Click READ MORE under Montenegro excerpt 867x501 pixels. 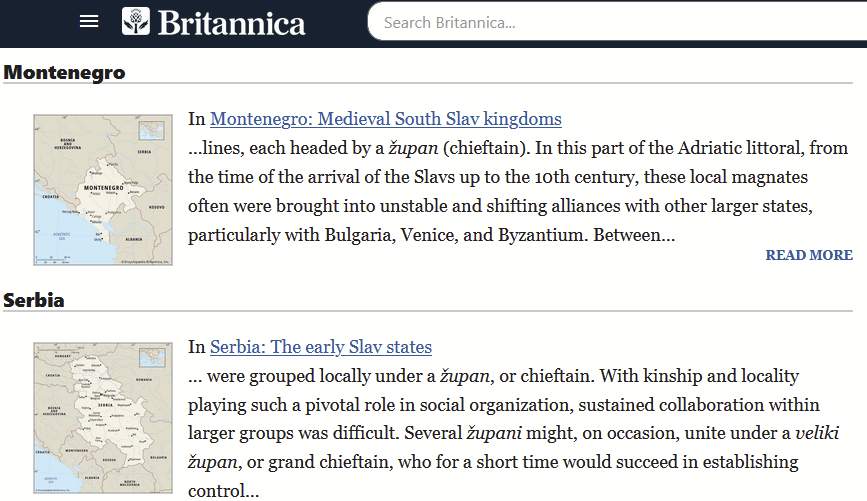(808, 255)
